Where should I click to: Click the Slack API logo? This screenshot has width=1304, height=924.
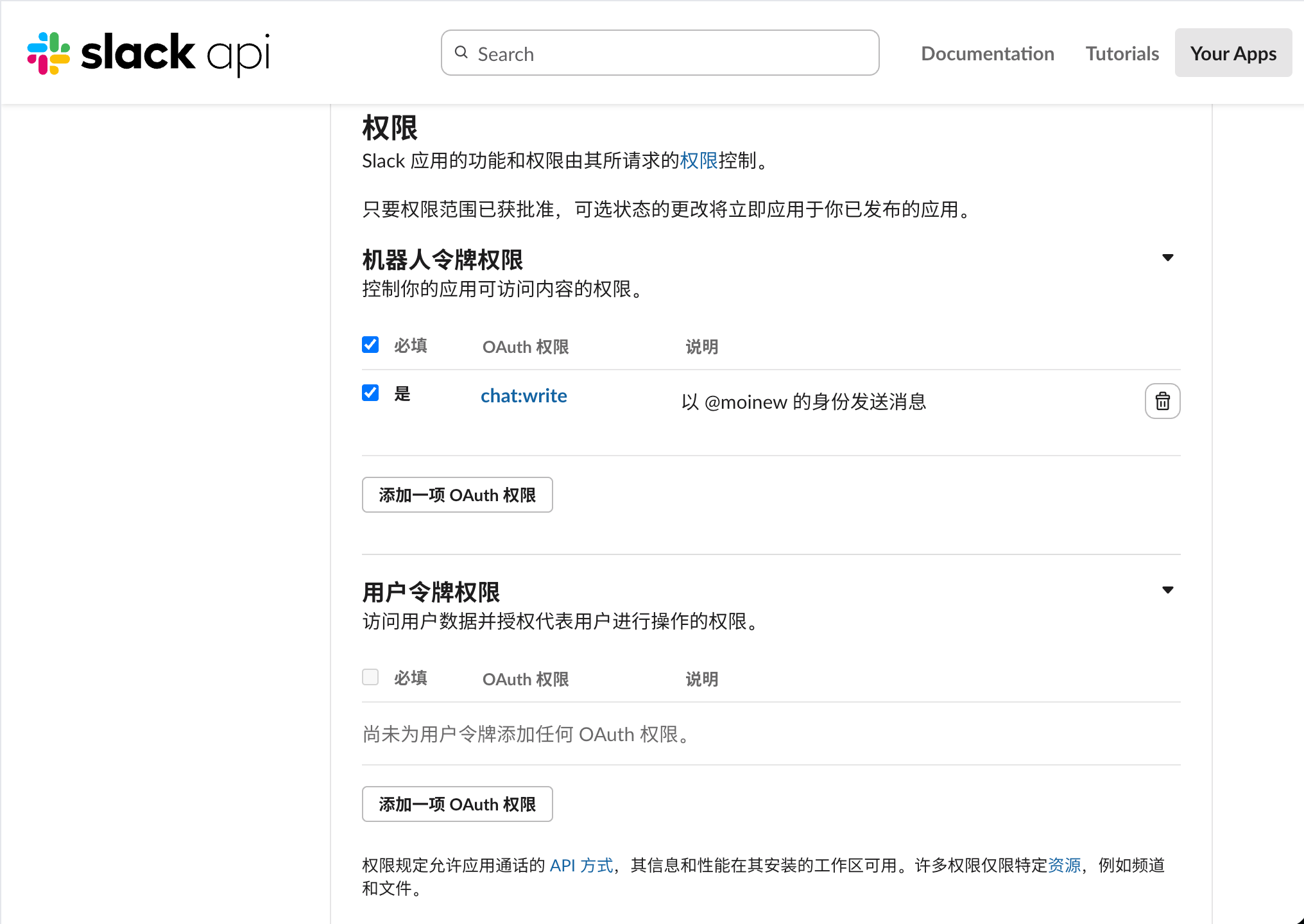pos(148,53)
